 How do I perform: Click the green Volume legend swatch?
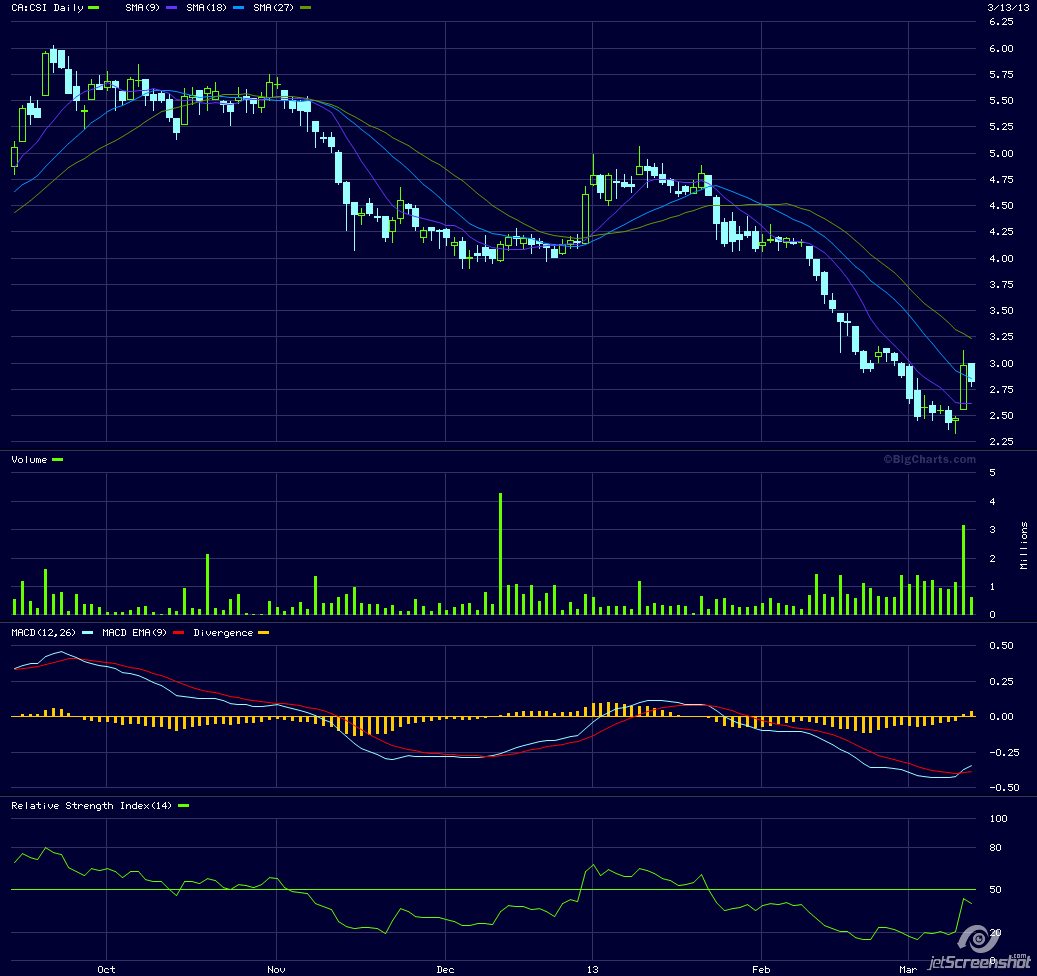58,460
